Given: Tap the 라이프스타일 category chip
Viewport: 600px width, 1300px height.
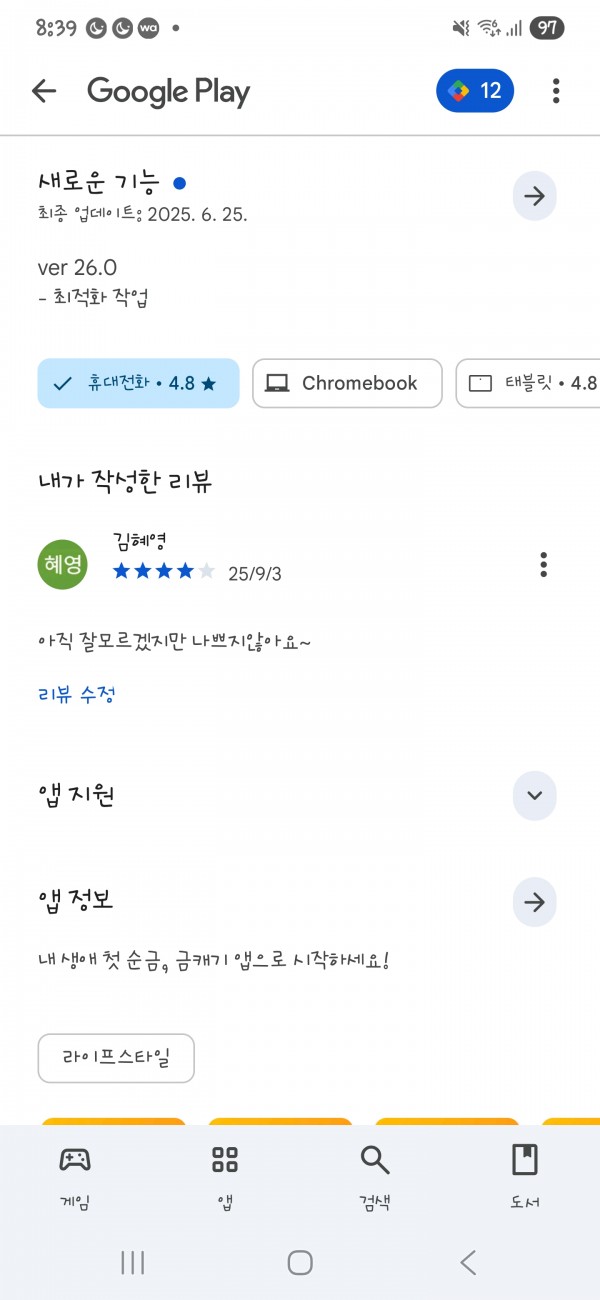Looking at the screenshot, I should click(x=116, y=1058).
